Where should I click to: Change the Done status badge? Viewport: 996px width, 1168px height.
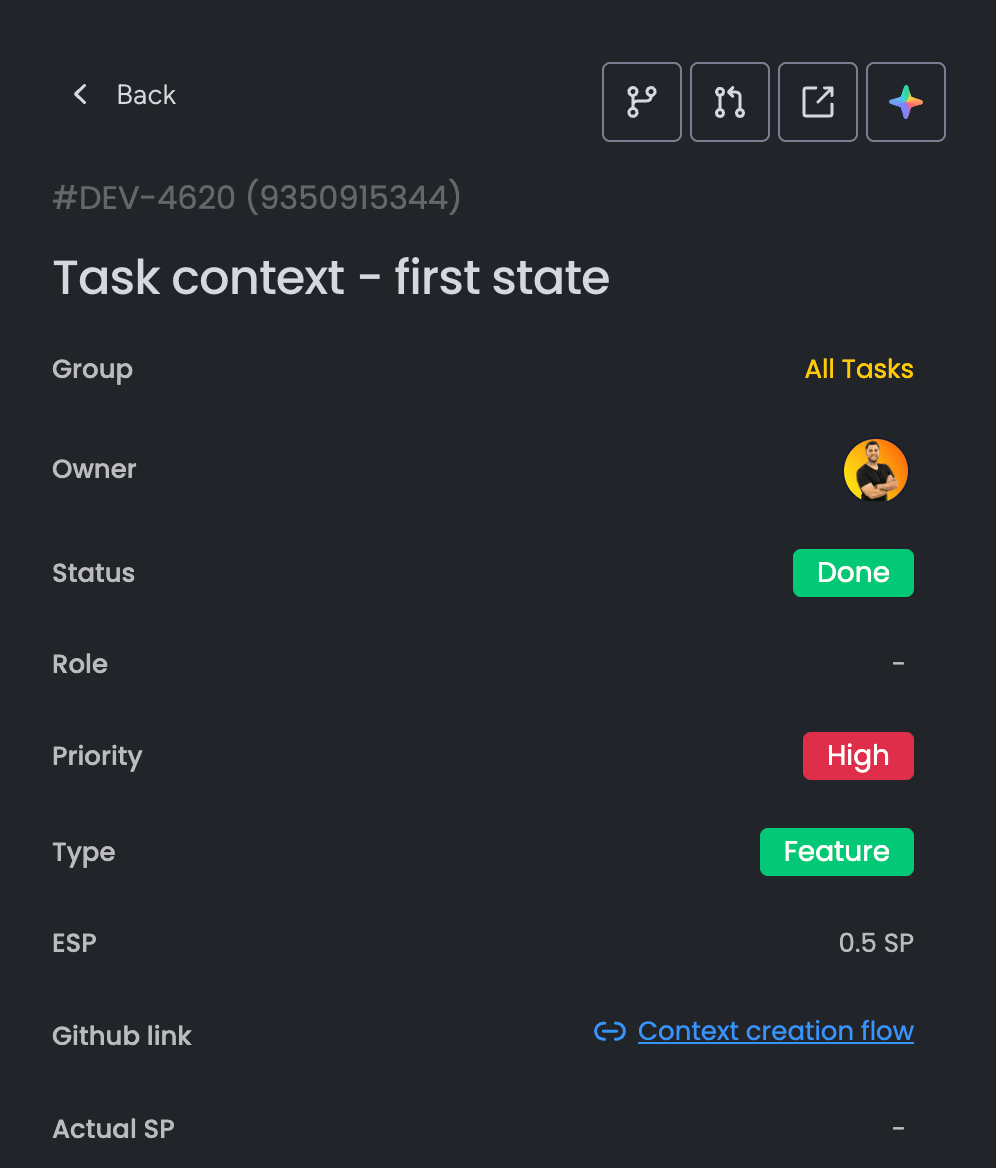pyautogui.click(x=853, y=573)
